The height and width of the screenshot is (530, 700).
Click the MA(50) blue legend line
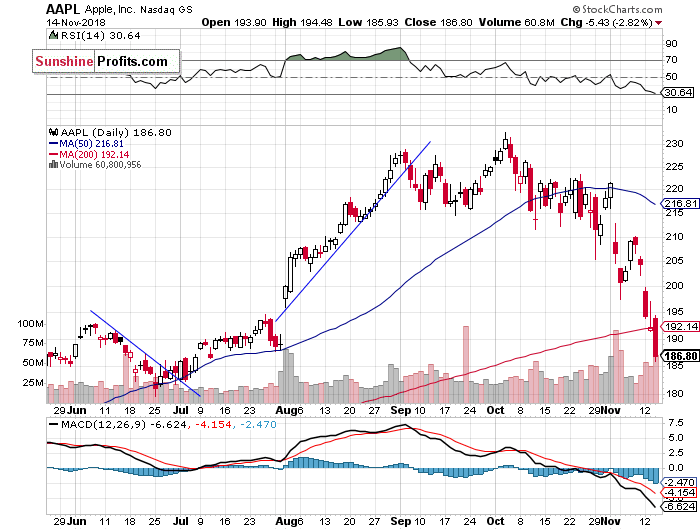pyautogui.click(x=54, y=143)
